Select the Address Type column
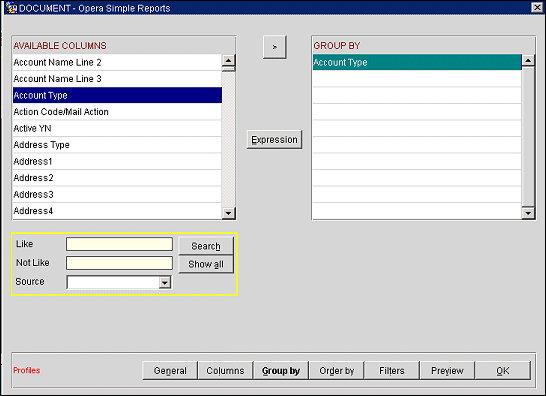The height and width of the screenshot is (396, 546). click(x=117, y=145)
